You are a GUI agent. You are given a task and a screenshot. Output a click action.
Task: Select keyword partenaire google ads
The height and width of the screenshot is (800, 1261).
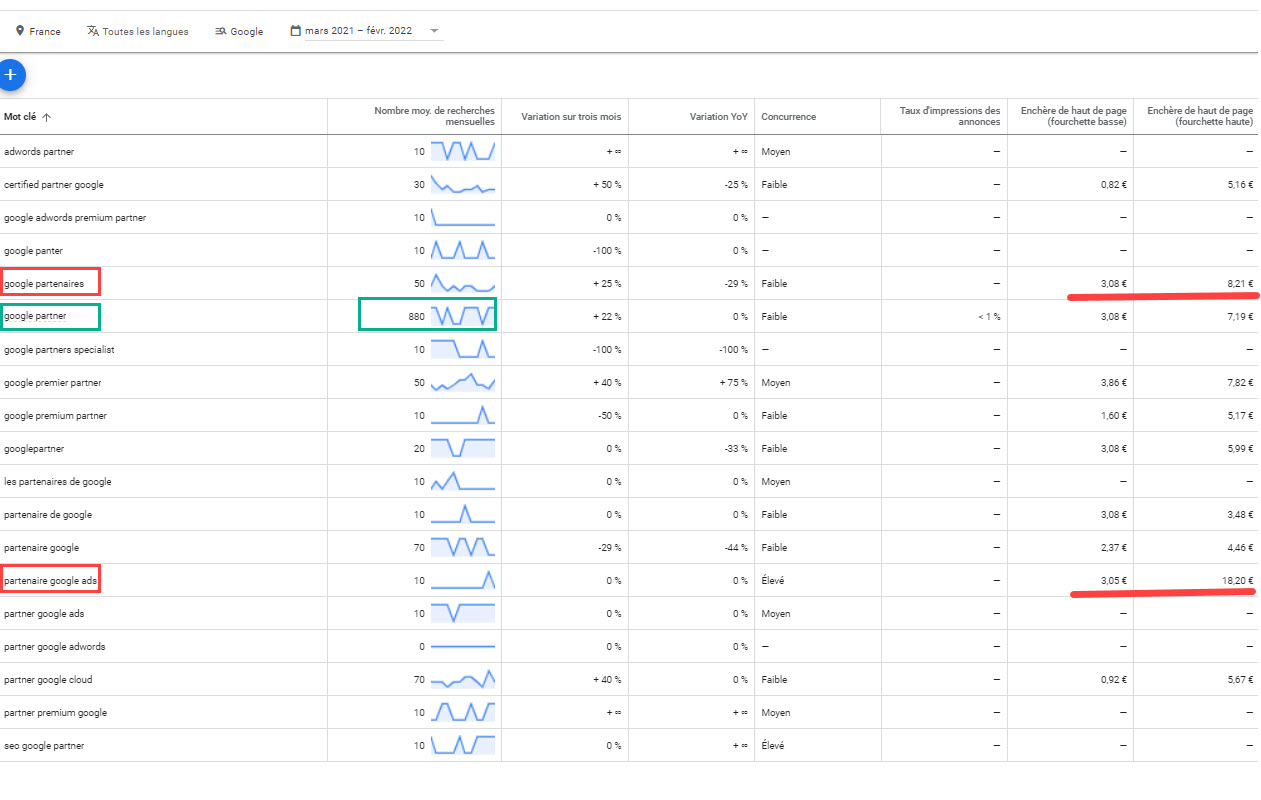click(x=51, y=580)
